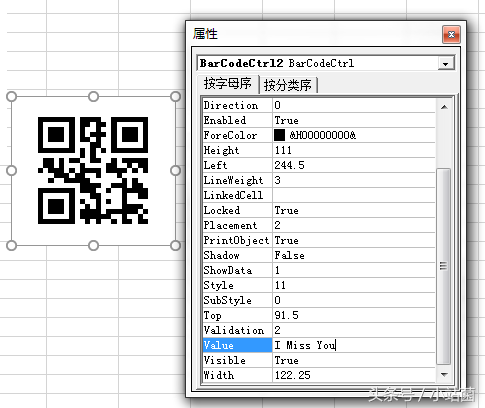
Task: Click the Value field 'I Miss You'
Action: (x=354, y=345)
